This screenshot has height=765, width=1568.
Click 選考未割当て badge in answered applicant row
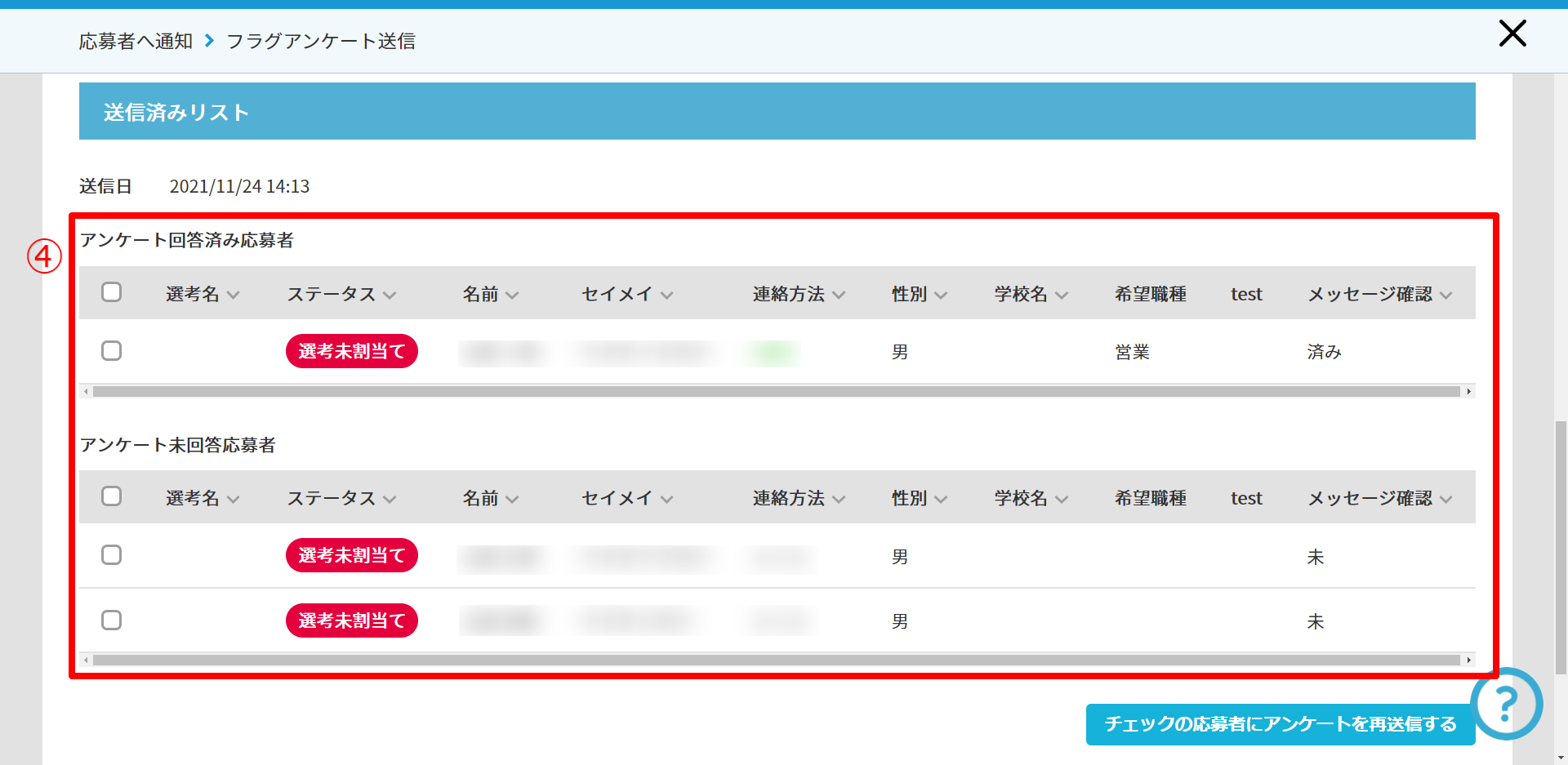point(351,351)
